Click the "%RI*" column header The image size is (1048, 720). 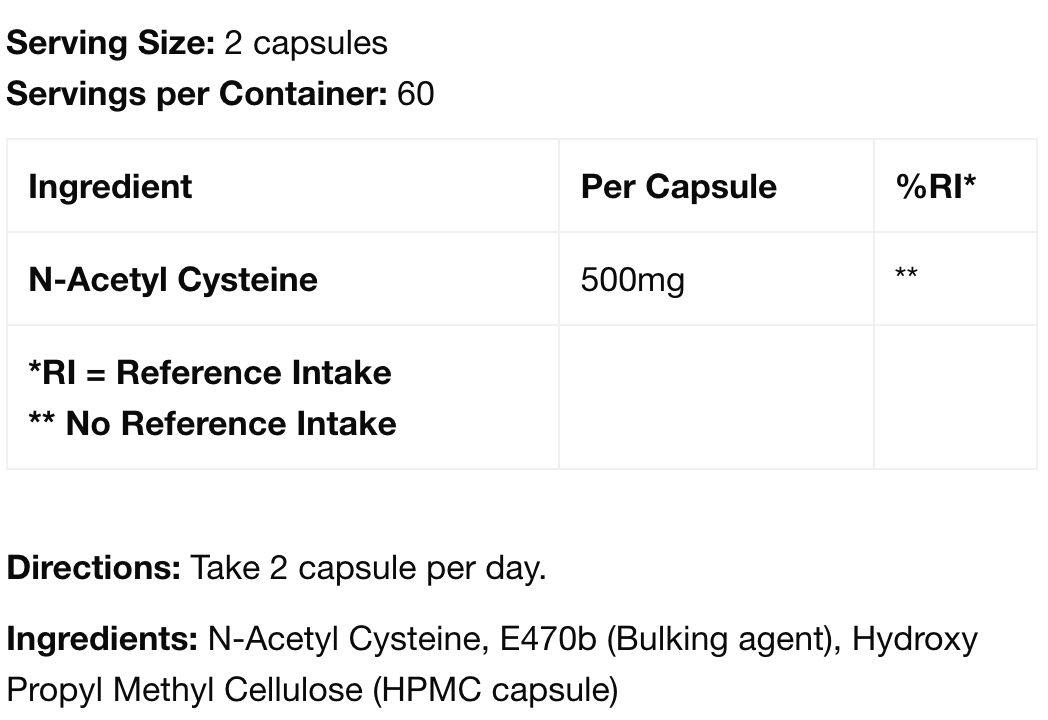point(936,187)
